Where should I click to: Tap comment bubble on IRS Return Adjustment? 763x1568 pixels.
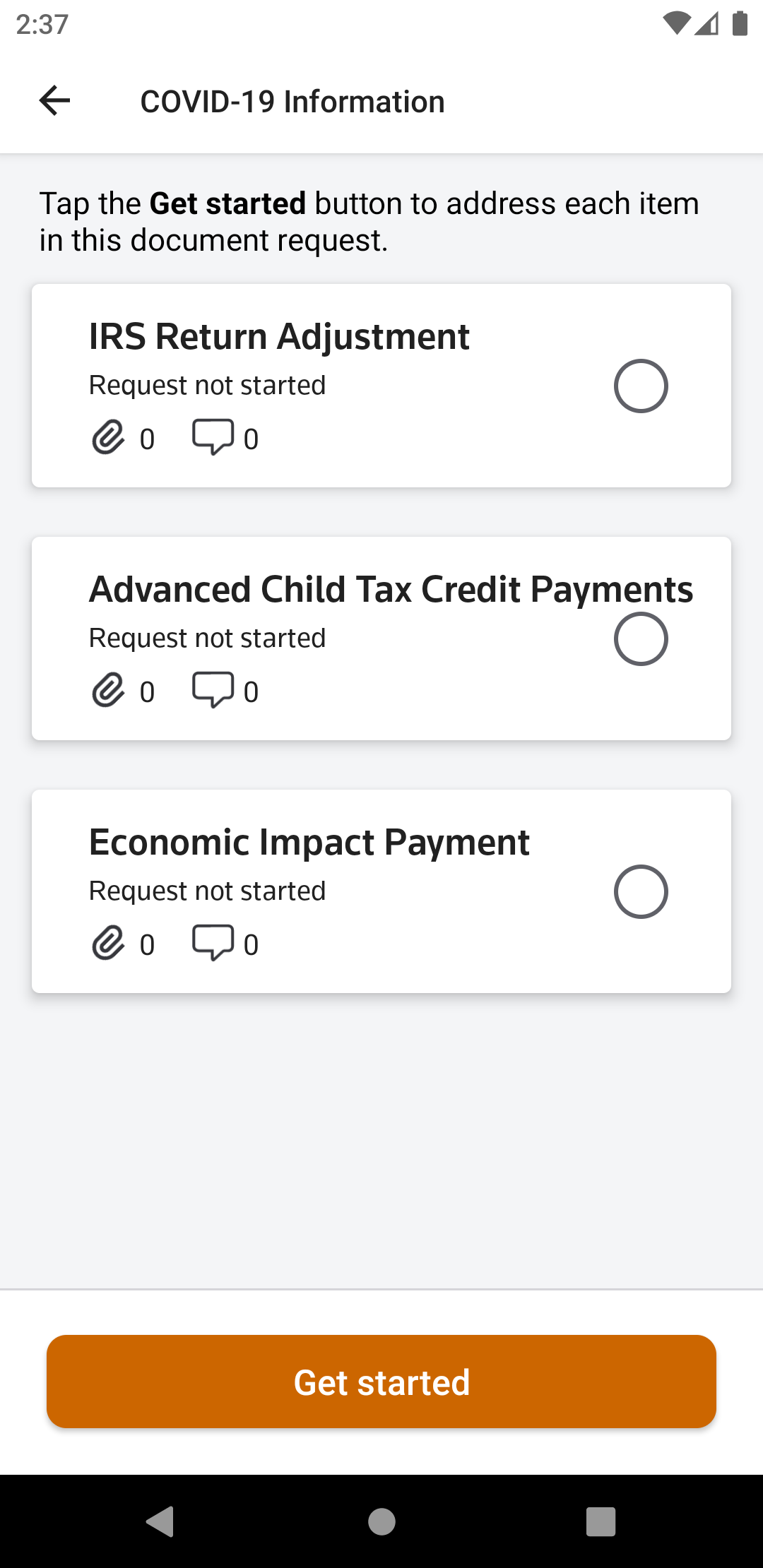tap(213, 437)
